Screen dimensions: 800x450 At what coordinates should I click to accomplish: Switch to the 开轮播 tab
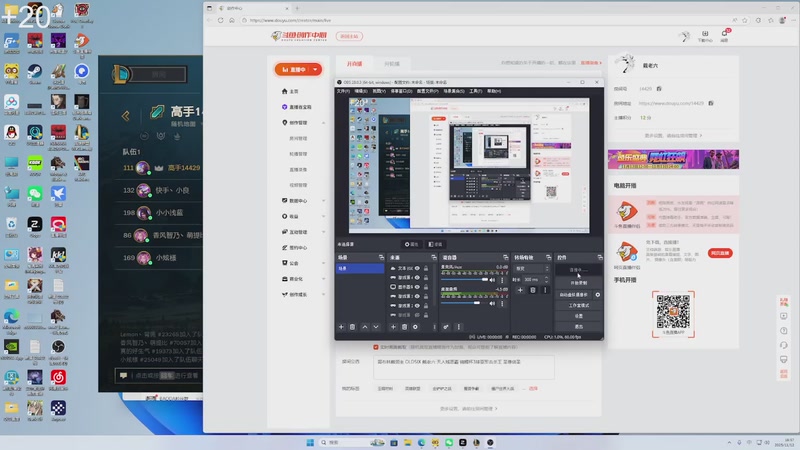(x=392, y=64)
